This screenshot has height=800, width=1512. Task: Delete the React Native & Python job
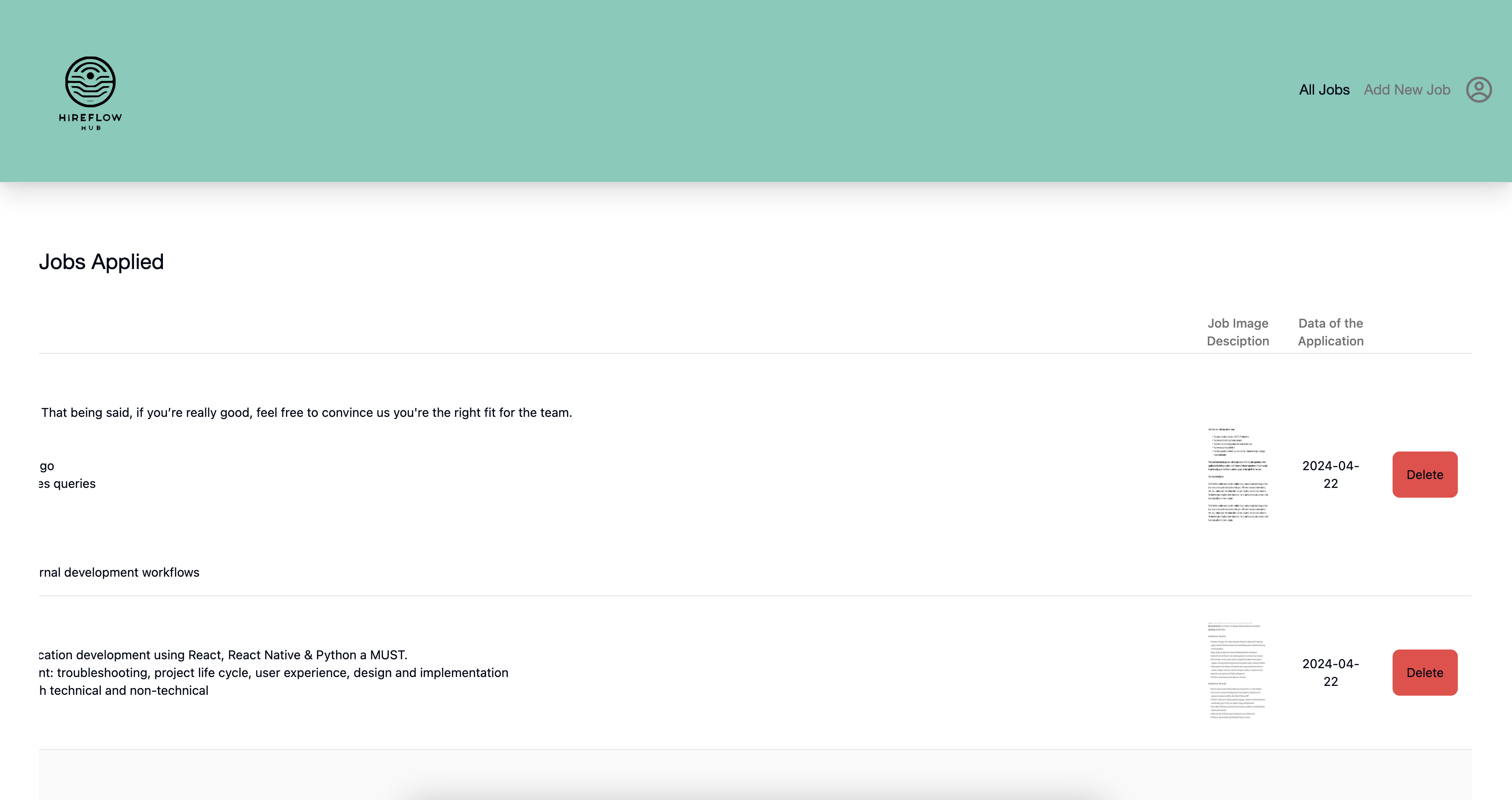pos(1425,673)
